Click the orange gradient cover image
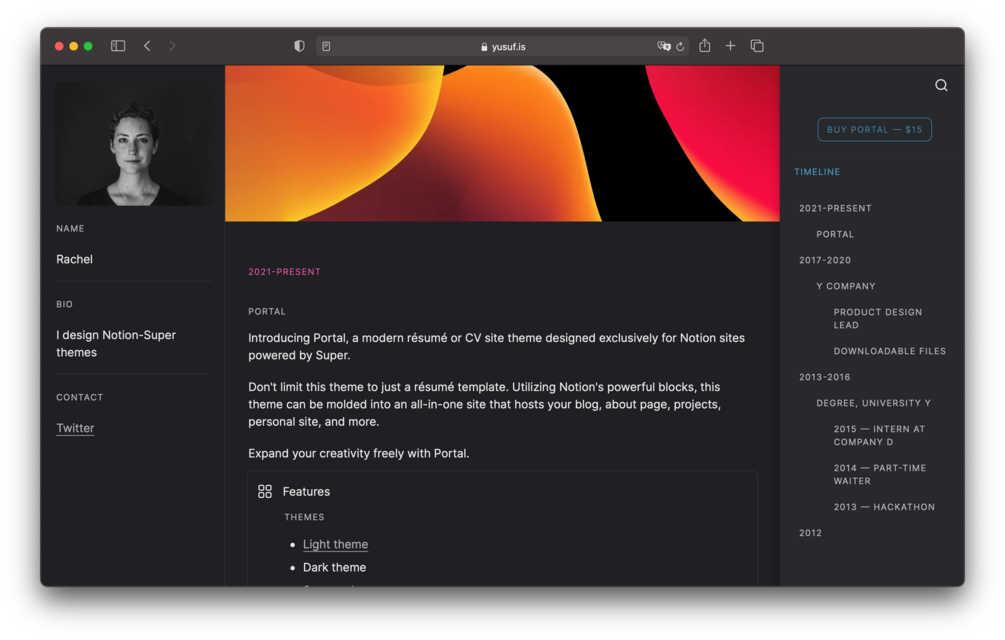 502,144
